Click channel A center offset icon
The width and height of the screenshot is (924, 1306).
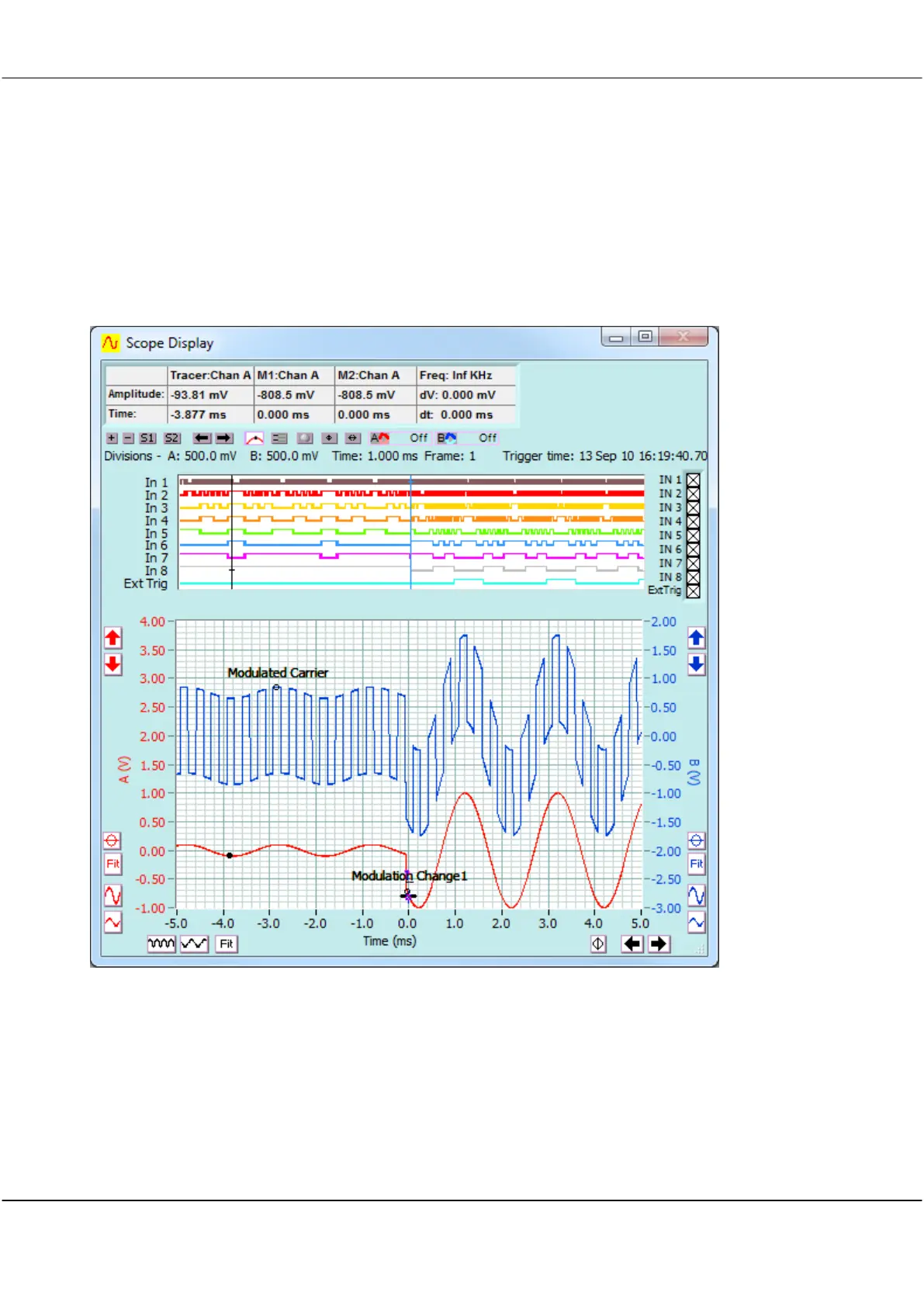click(x=112, y=841)
